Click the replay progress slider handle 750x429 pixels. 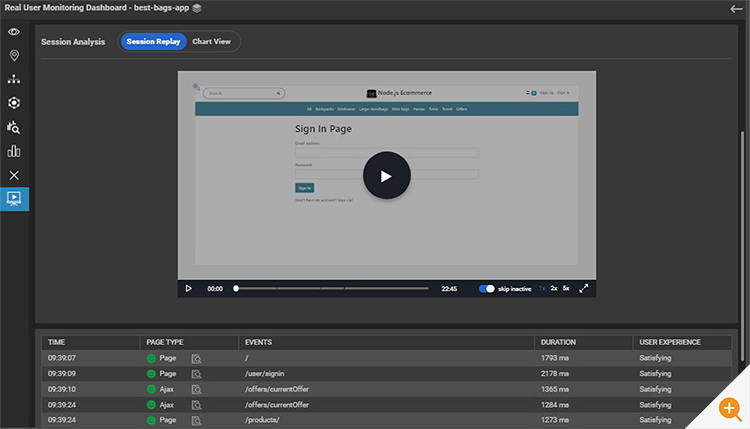pyautogui.click(x=236, y=288)
